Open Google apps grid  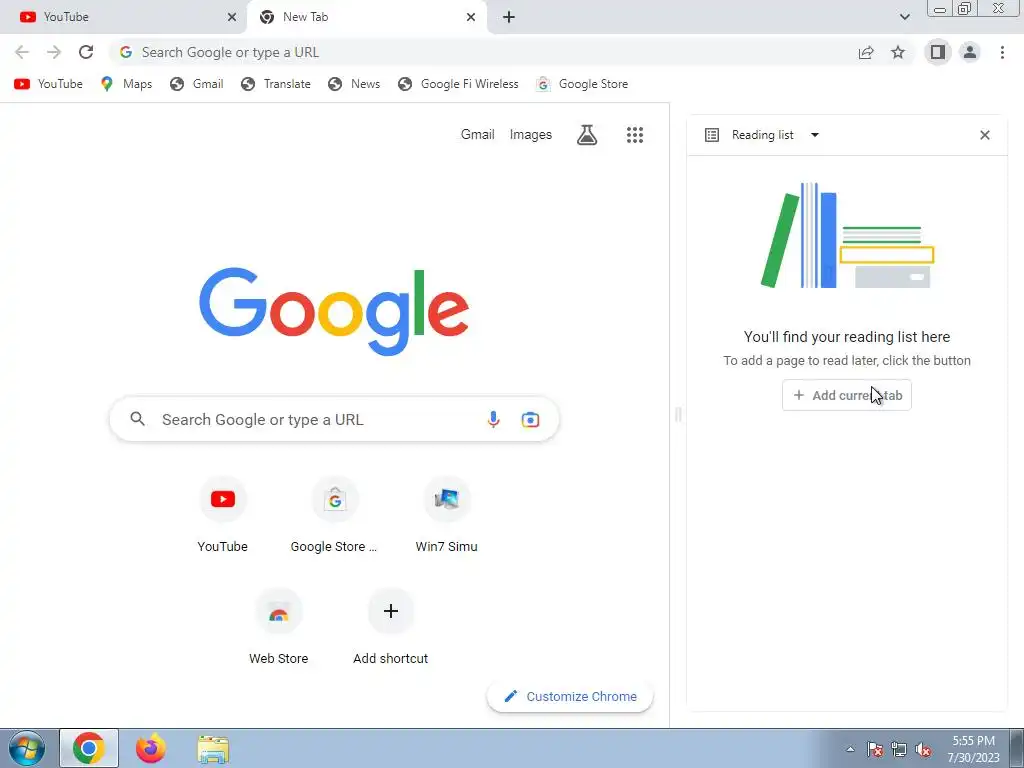(x=635, y=135)
